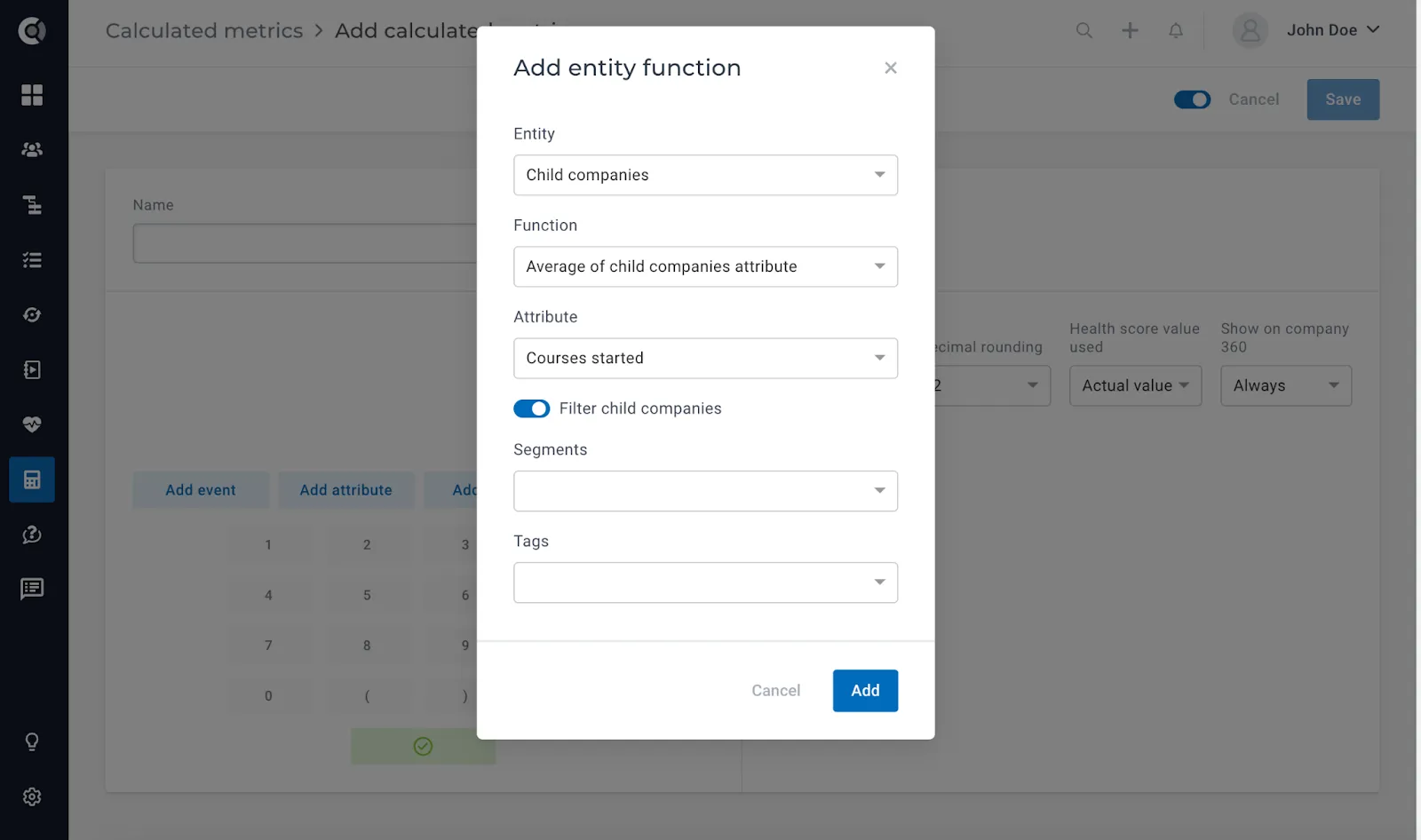Go to Calculated metrics breadcrumb

coord(204,30)
